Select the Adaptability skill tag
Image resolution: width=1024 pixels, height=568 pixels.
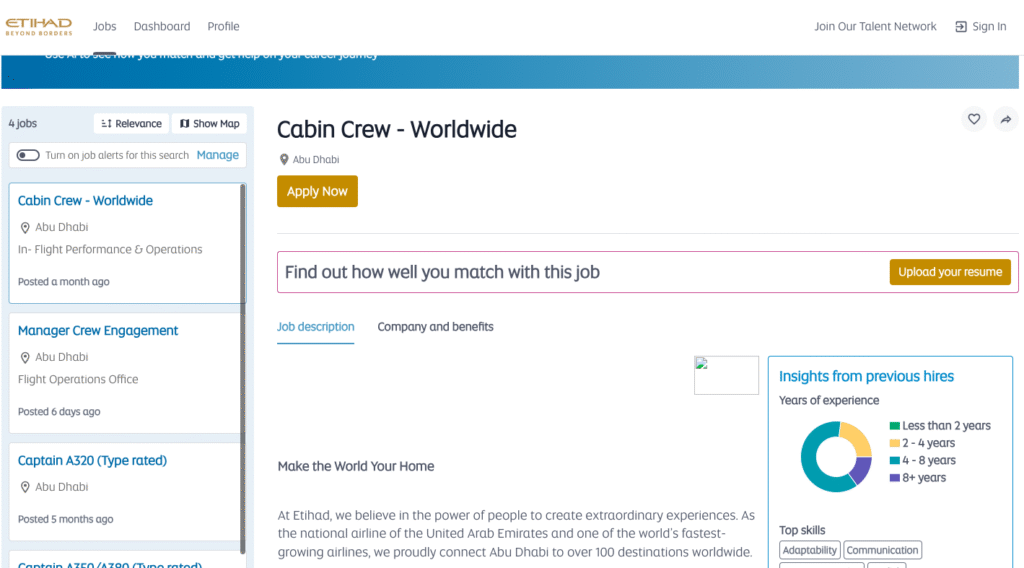point(810,550)
